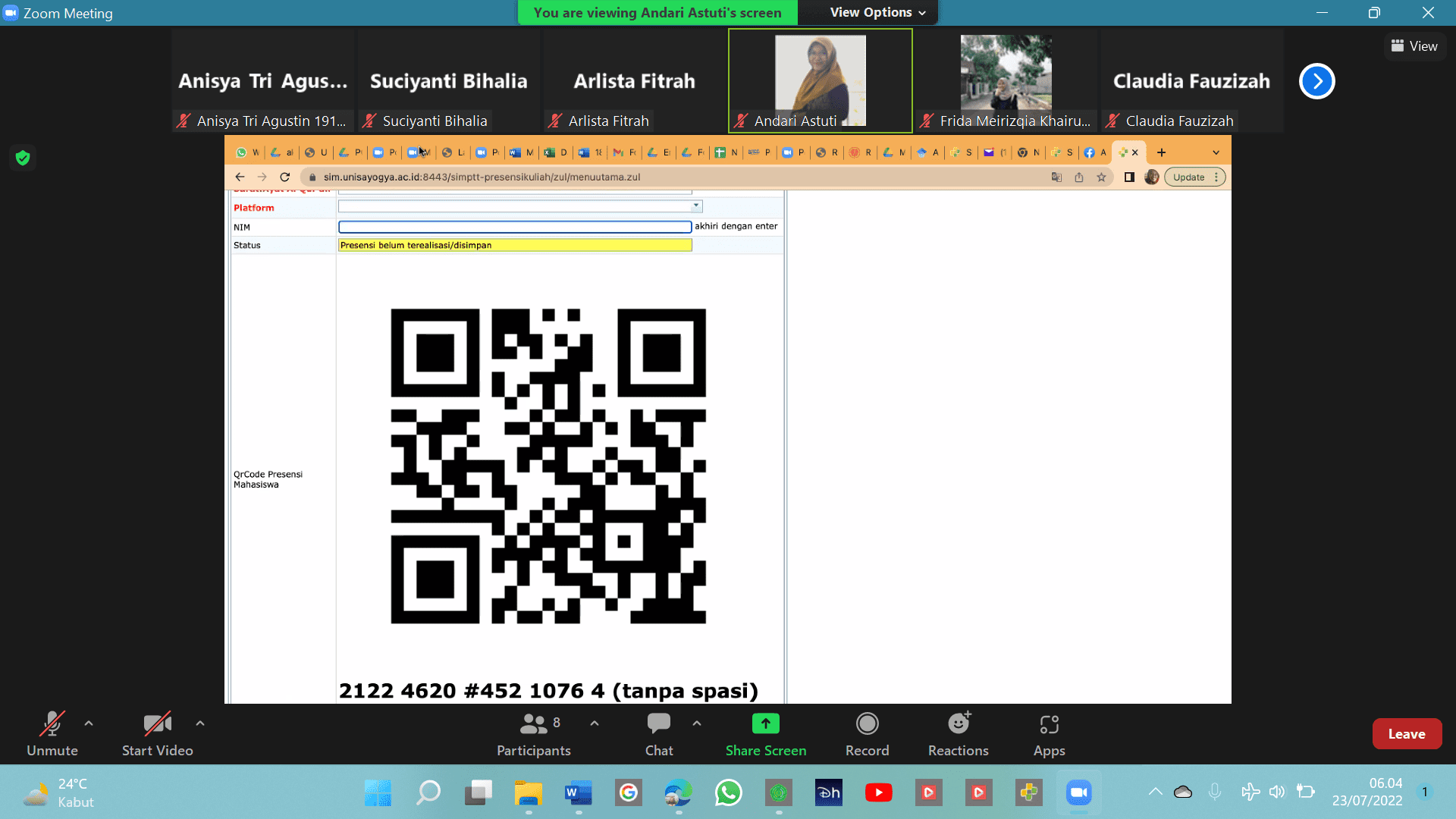Click the shared browser back arrow

[x=240, y=177]
